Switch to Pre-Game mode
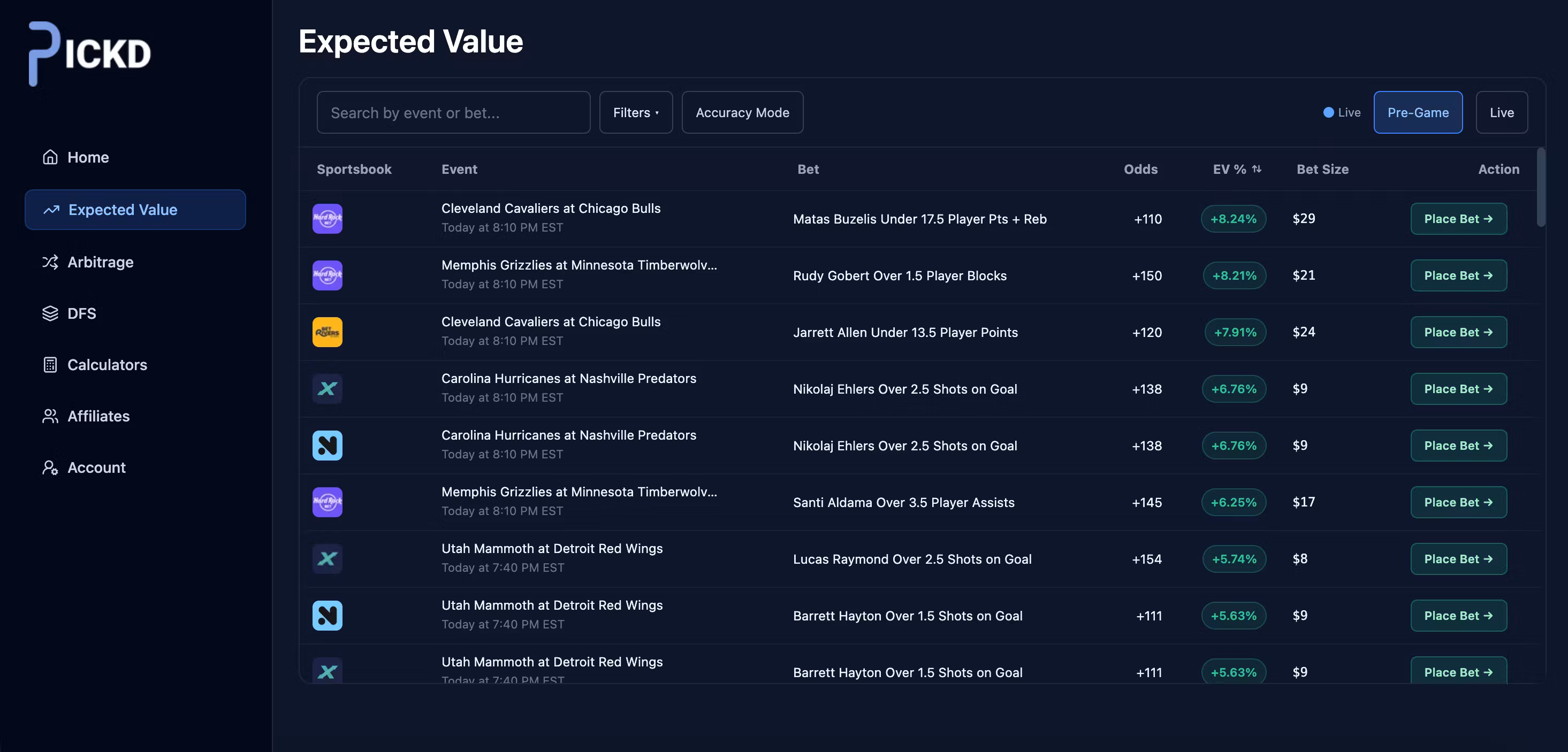The image size is (1568, 752). pyautogui.click(x=1418, y=112)
